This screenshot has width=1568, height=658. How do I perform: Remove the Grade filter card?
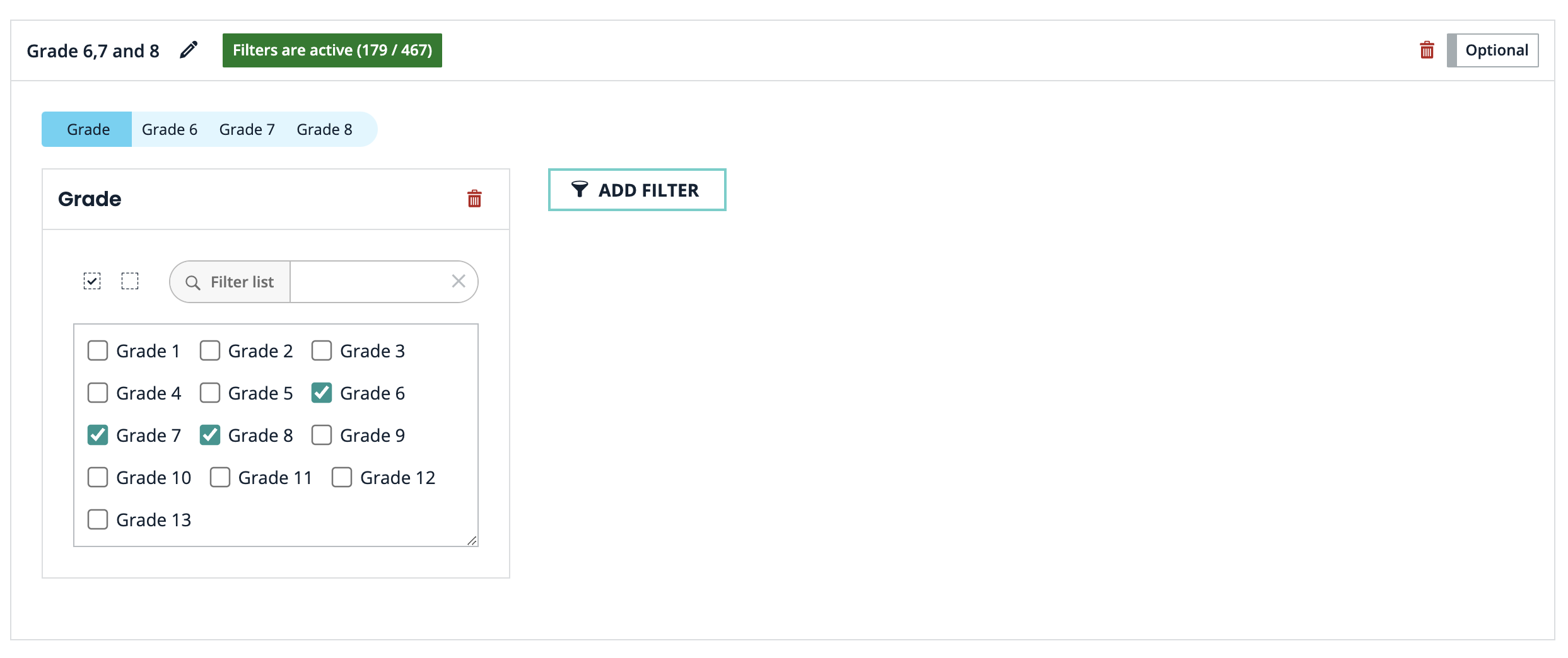pos(474,199)
